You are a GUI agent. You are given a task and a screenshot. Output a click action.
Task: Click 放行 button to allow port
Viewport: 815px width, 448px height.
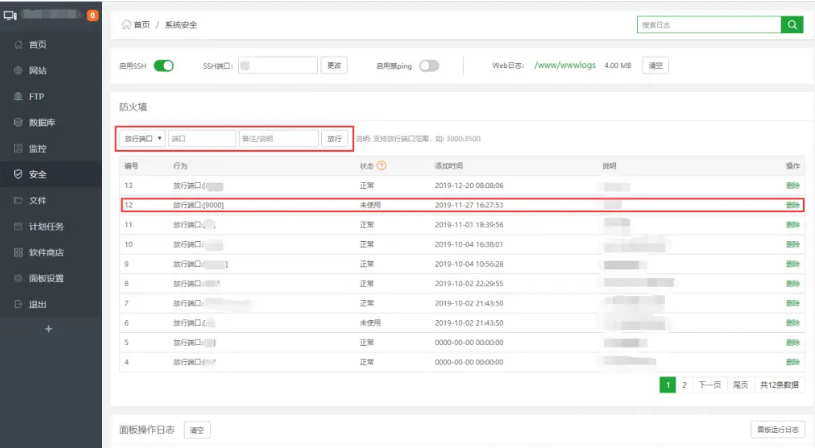click(334, 138)
